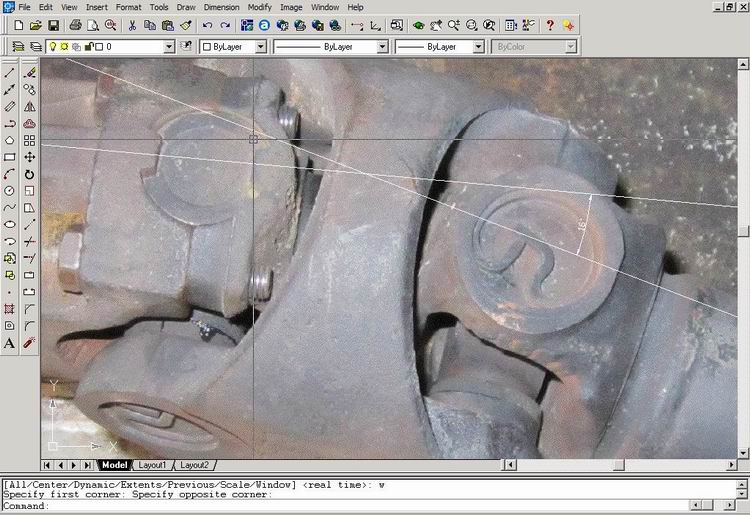Click the Print icon
The height and width of the screenshot is (515, 750).
[76, 25]
